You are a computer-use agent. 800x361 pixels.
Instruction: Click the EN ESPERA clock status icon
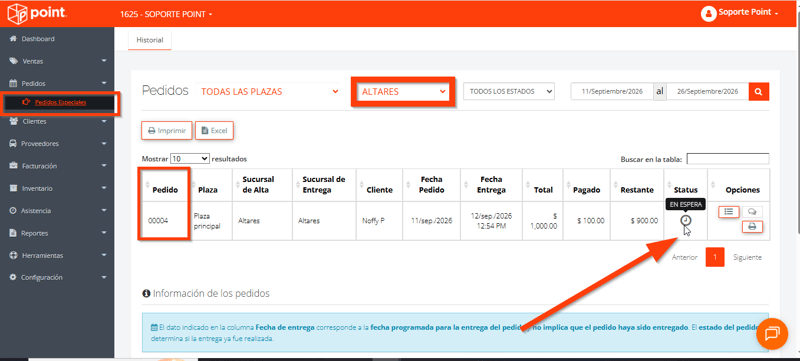686,220
